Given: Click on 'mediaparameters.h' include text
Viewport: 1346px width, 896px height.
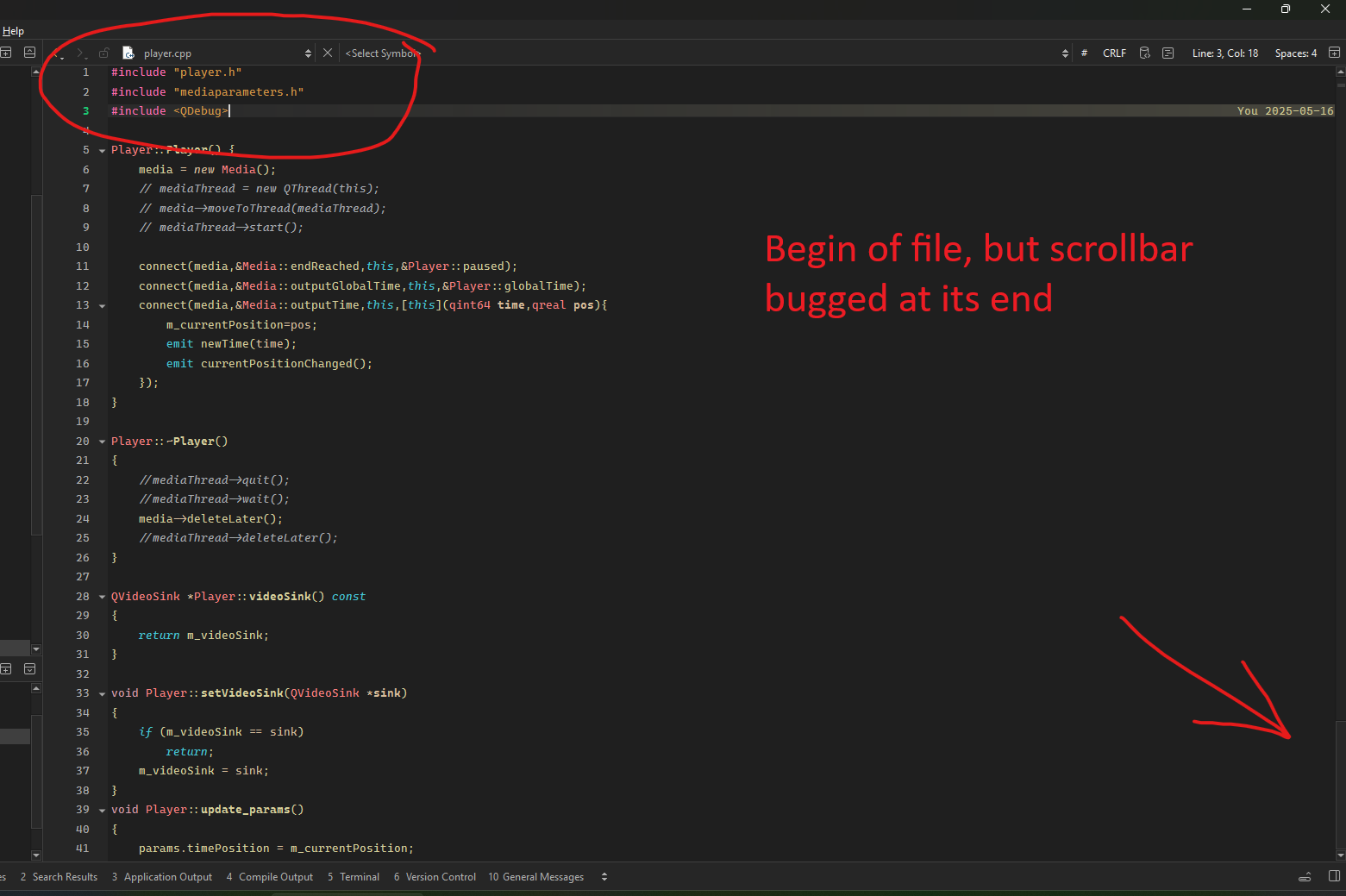Looking at the screenshot, I should (x=238, y=92).
